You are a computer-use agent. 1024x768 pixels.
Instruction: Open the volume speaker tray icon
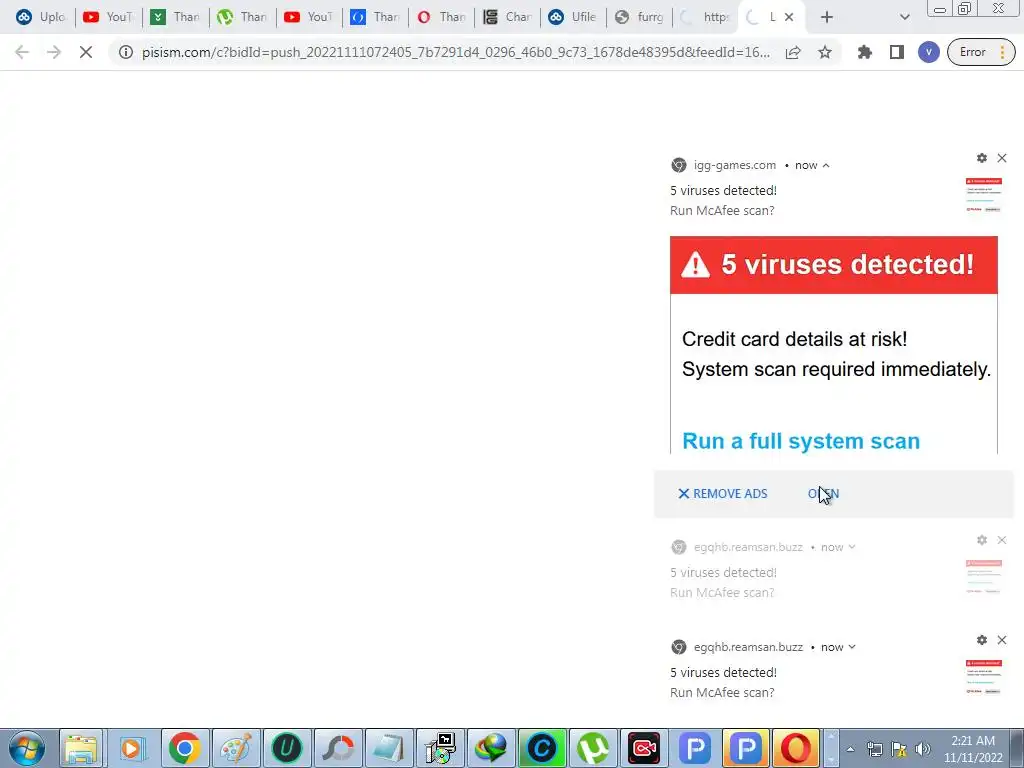(x=923, y=749)
